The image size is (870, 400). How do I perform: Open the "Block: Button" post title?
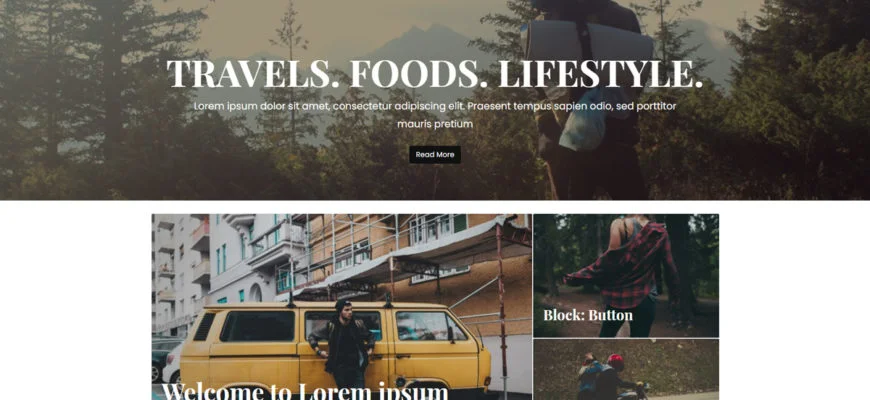pyautogui.click(x=588, y=315)
